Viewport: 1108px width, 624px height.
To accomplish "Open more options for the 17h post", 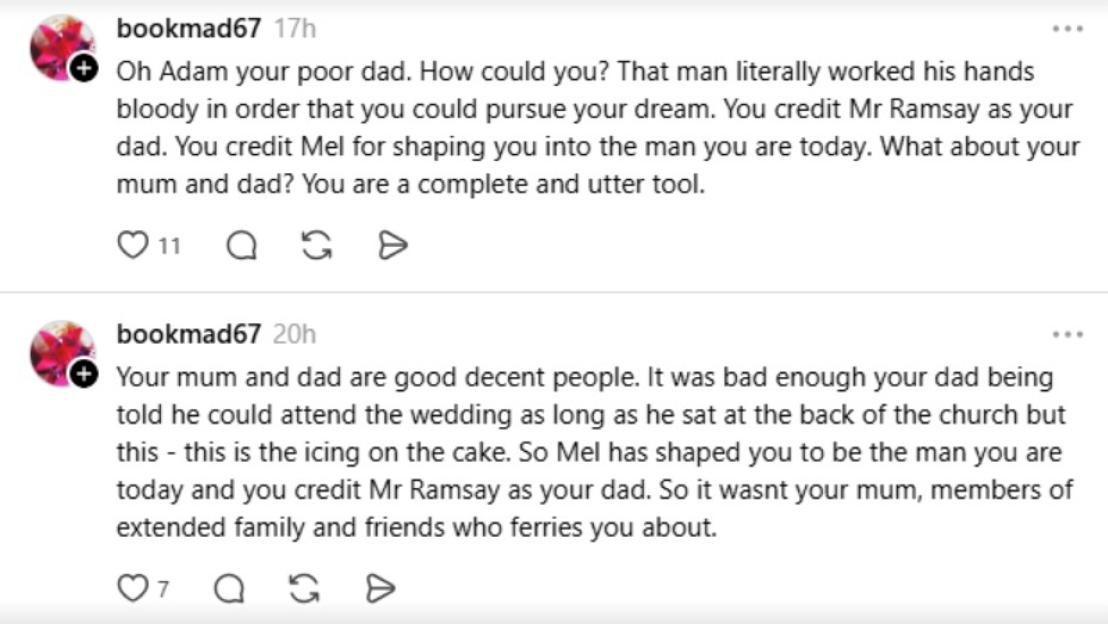I will pyautogui.click(x=1067, y=29).
